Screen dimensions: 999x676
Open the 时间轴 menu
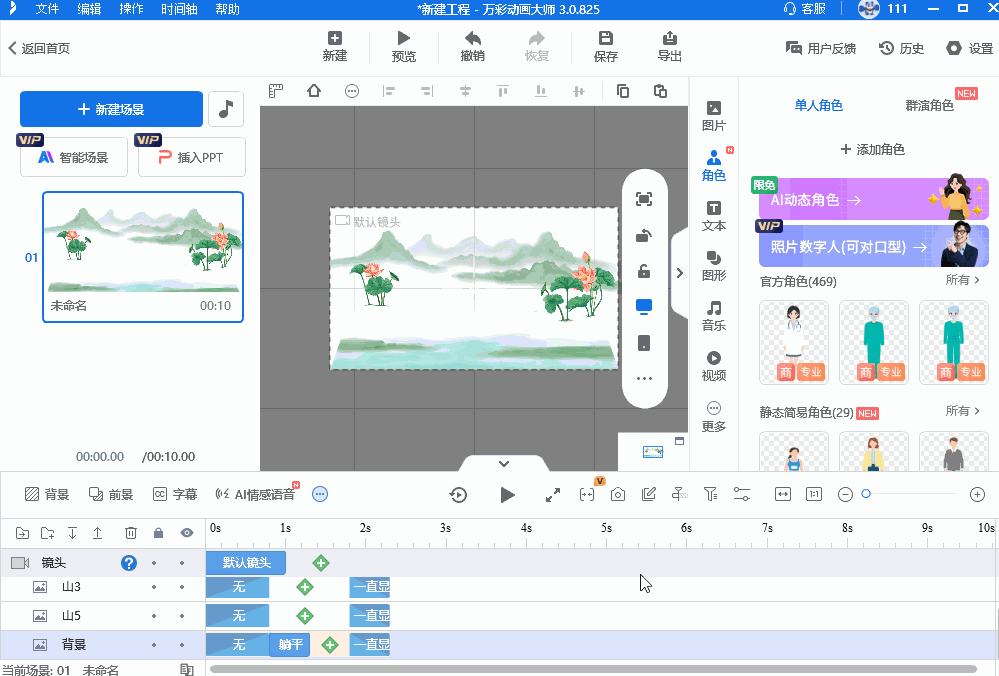[x=178, y=9]
